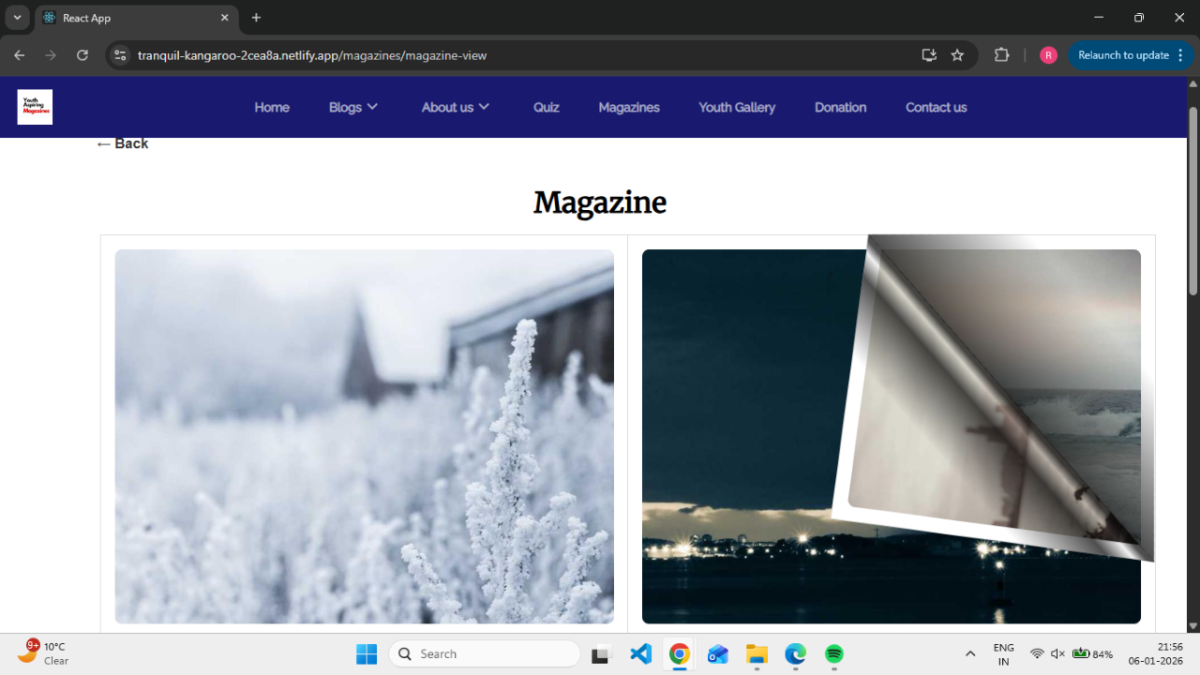Open the site information icon beside URL

(x=120, y=55)
